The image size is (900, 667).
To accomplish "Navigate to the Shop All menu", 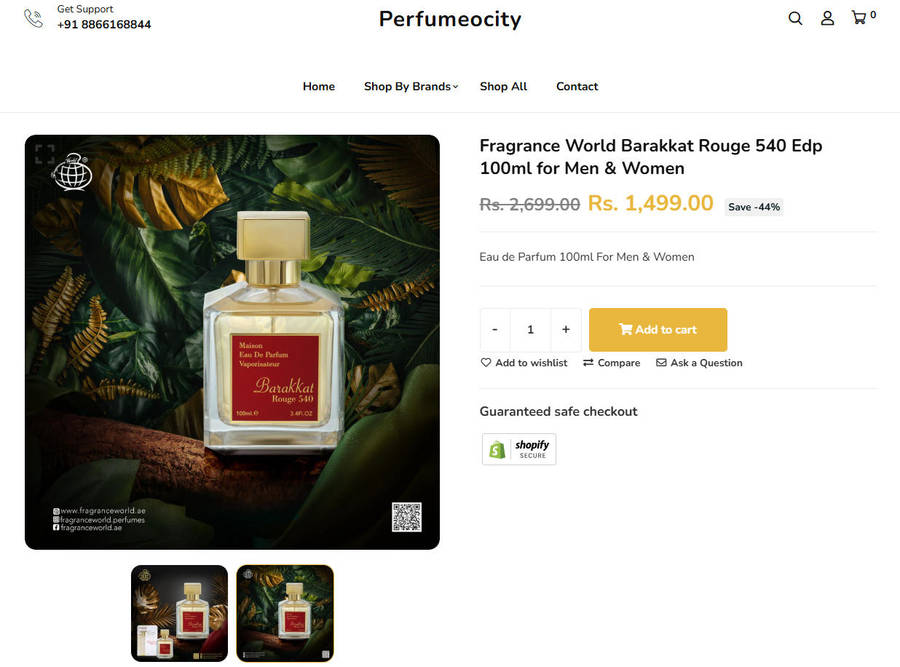I will 503,86.
